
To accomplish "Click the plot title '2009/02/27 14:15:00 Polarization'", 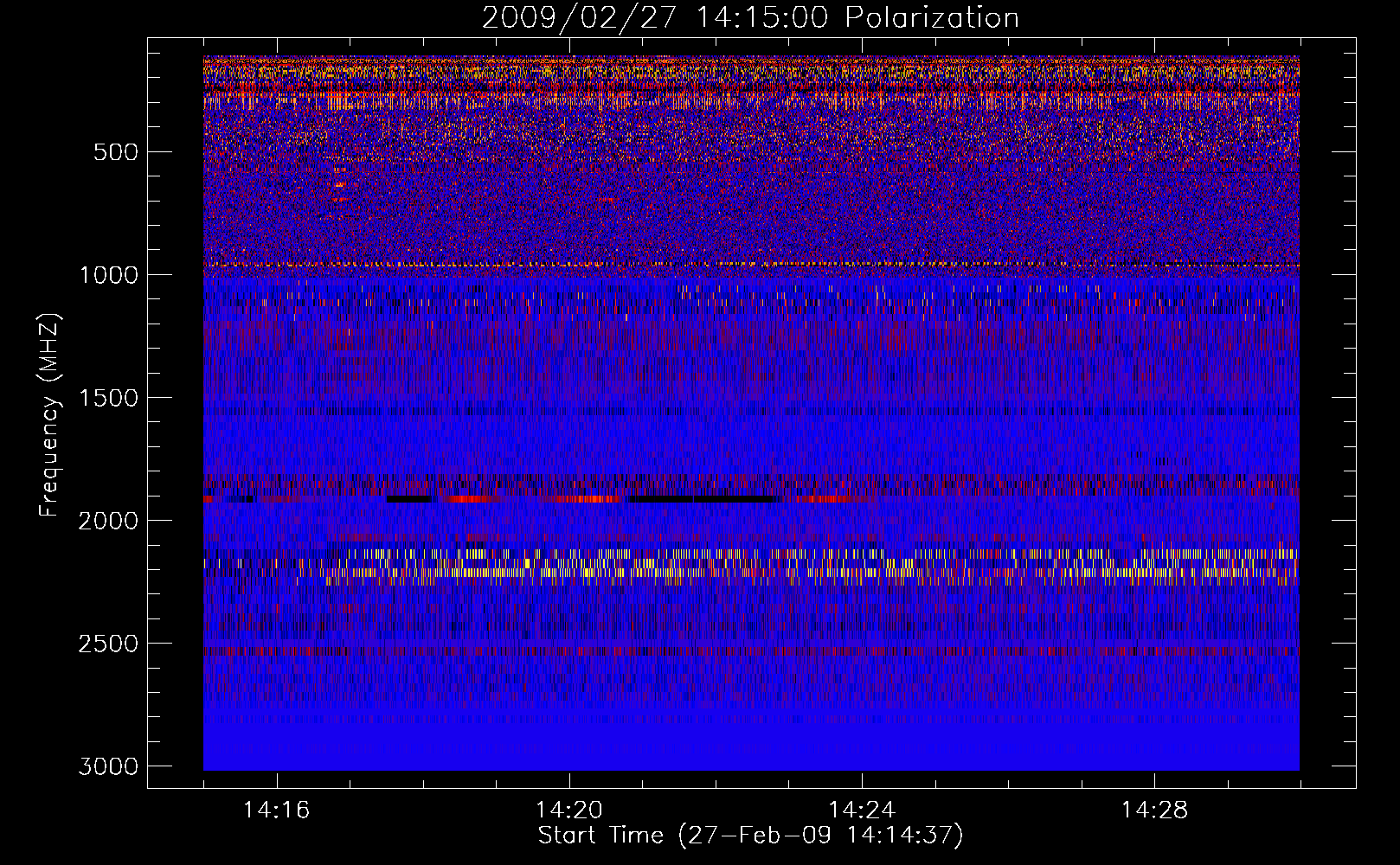I will pos(750,17).
